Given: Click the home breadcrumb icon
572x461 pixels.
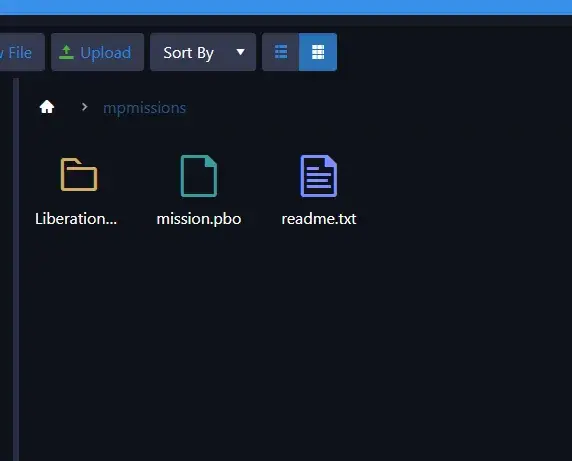Looking at the screenshot, I should (47, 107).
